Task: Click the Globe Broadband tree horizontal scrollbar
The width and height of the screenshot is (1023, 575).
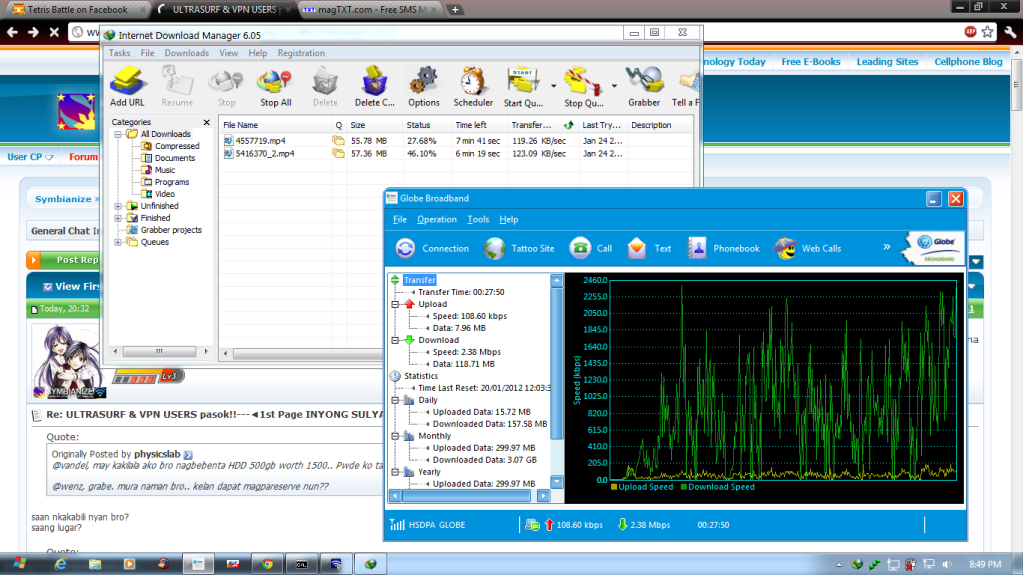Action: [468, 496]
